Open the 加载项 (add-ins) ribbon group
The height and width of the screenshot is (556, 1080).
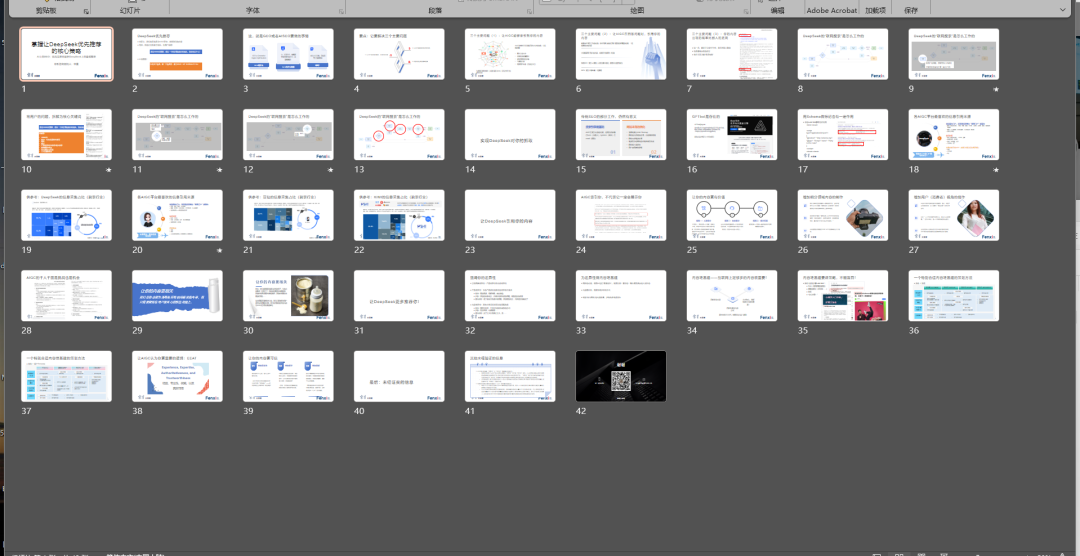coord(878,11)
